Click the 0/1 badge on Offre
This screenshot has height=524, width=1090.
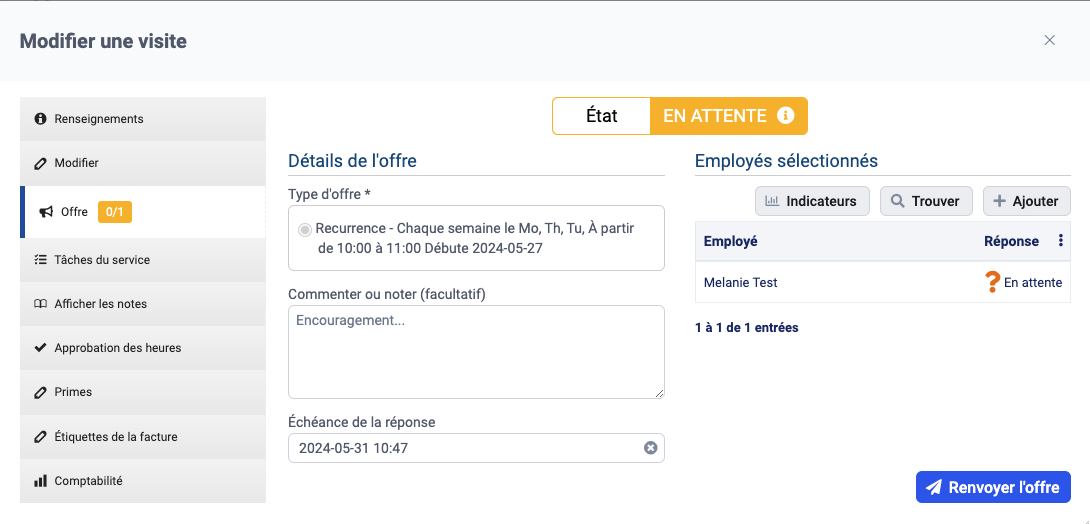(115, 212)
